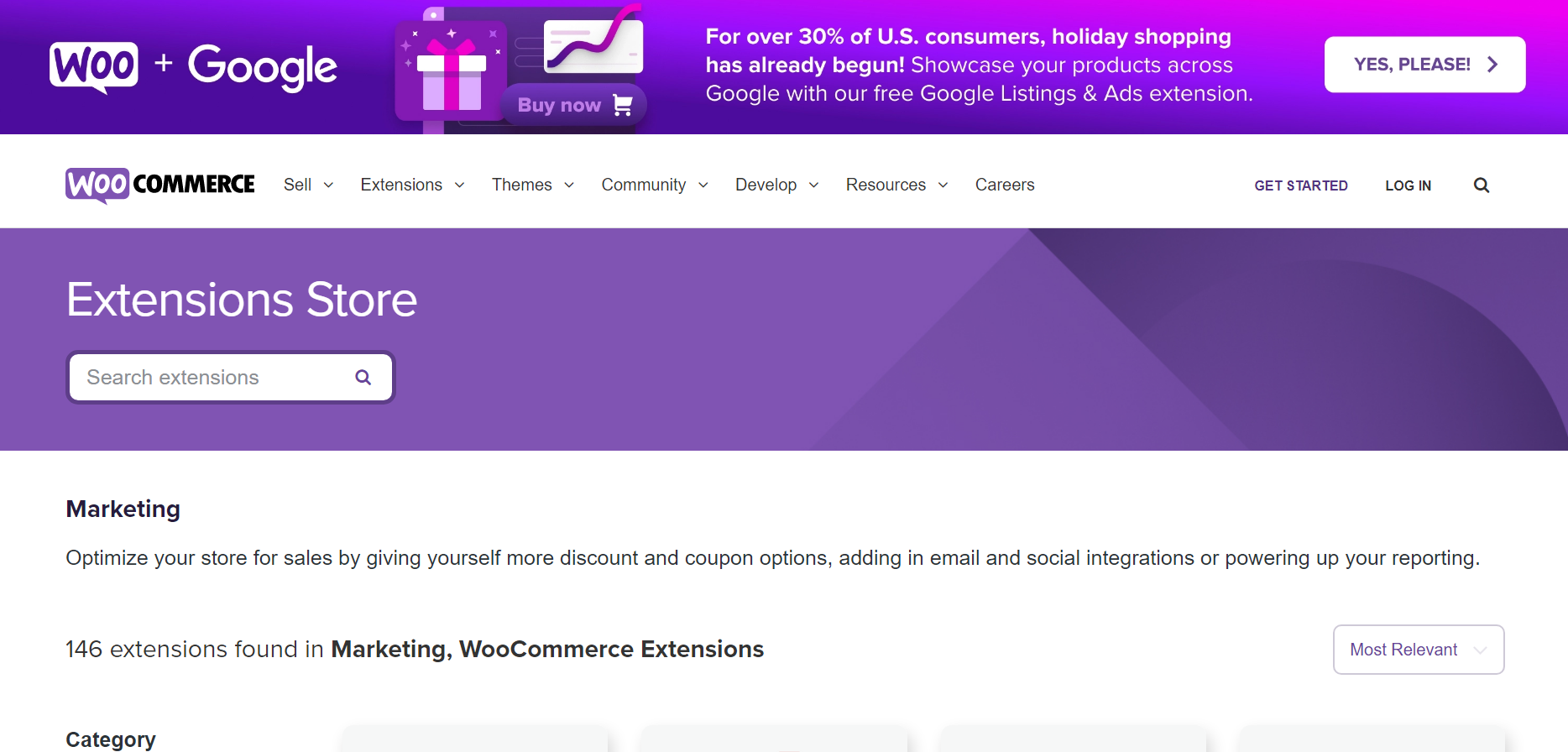Viewport: 1568px width, 752px height.
Task: Open the Most Relevant sort dropdown
Action: pos(1418,649)
